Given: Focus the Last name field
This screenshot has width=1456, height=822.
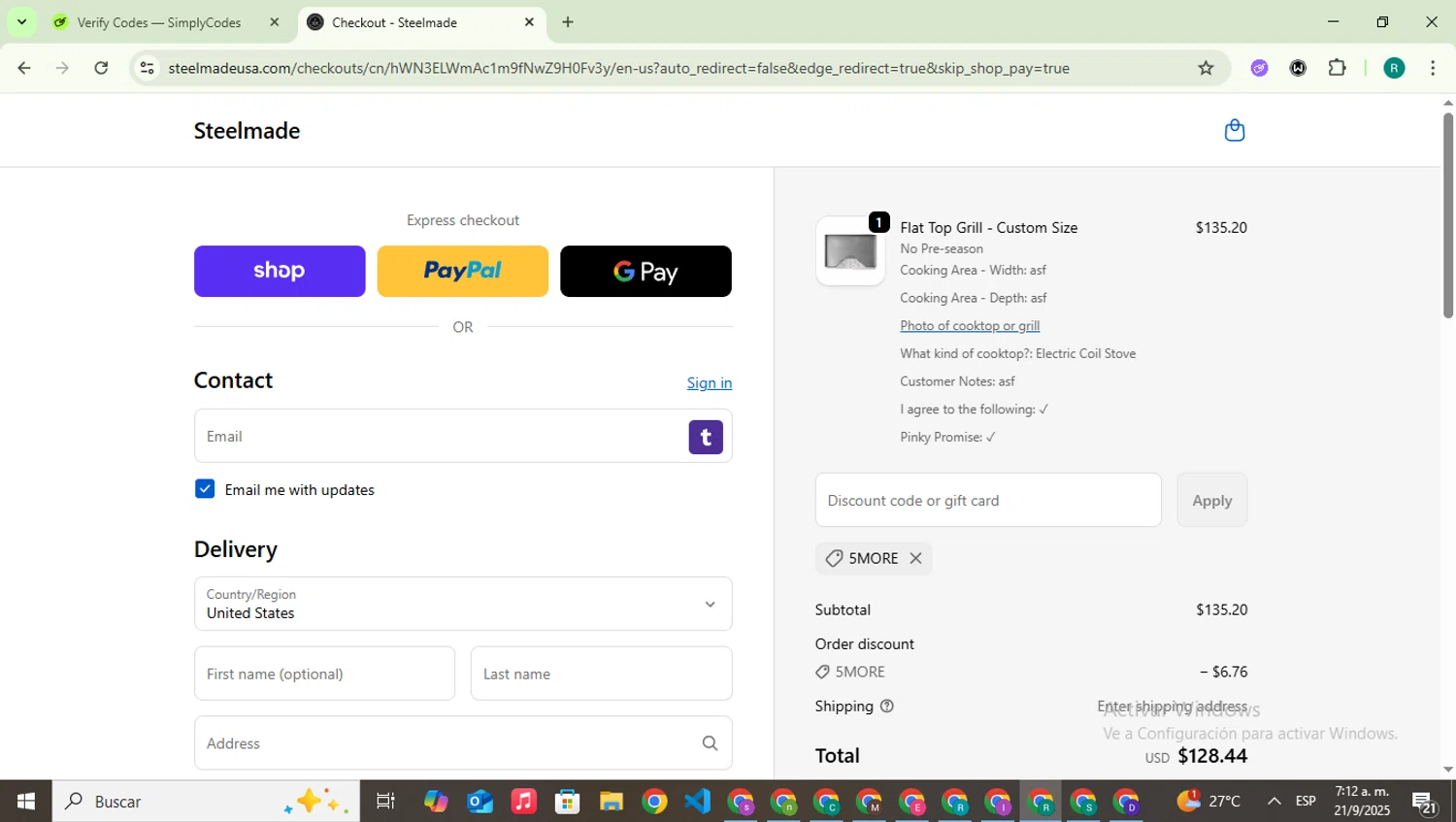Looking at the screenshot, I should tap(601, 674).
